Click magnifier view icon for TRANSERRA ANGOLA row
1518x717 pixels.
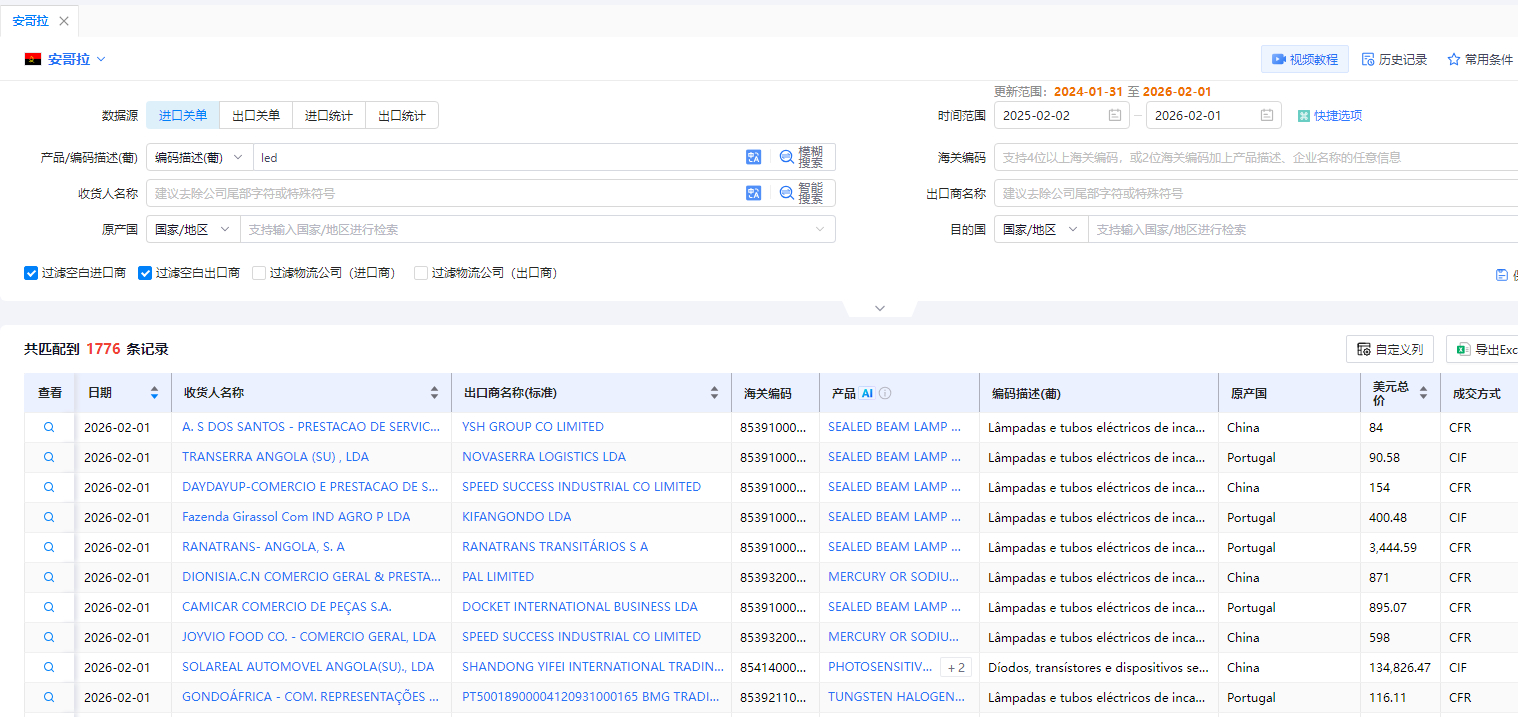tap(49, 457)
